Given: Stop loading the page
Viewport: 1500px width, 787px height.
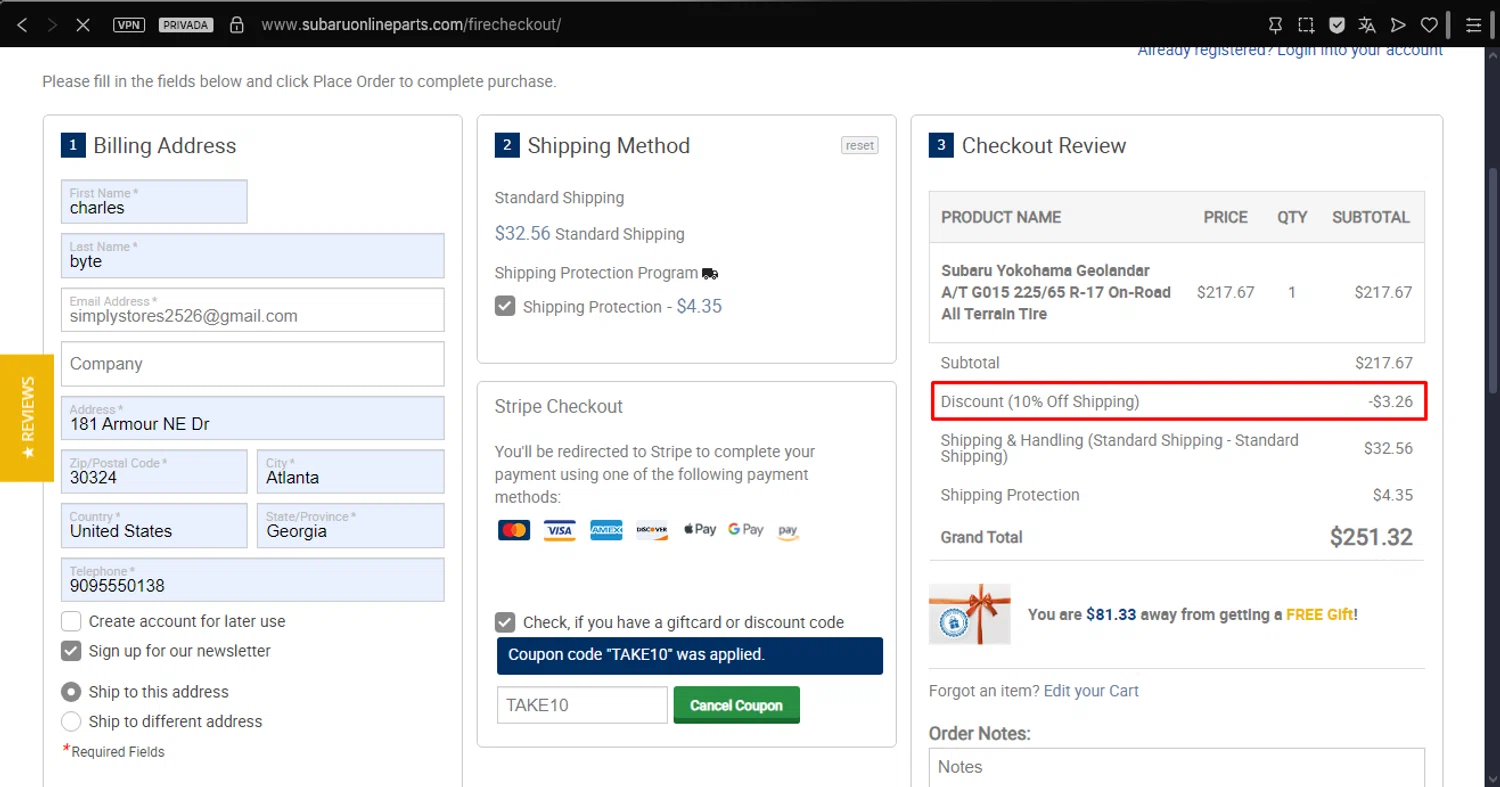Looking at the screenshot, I should [x=83, y=25].
